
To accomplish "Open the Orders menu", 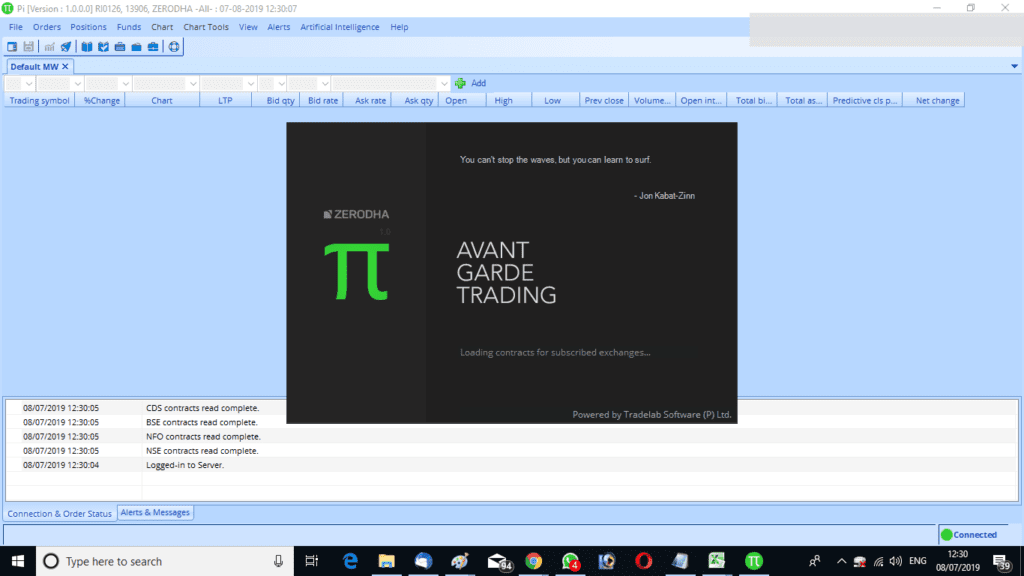I will pos(47,27).
